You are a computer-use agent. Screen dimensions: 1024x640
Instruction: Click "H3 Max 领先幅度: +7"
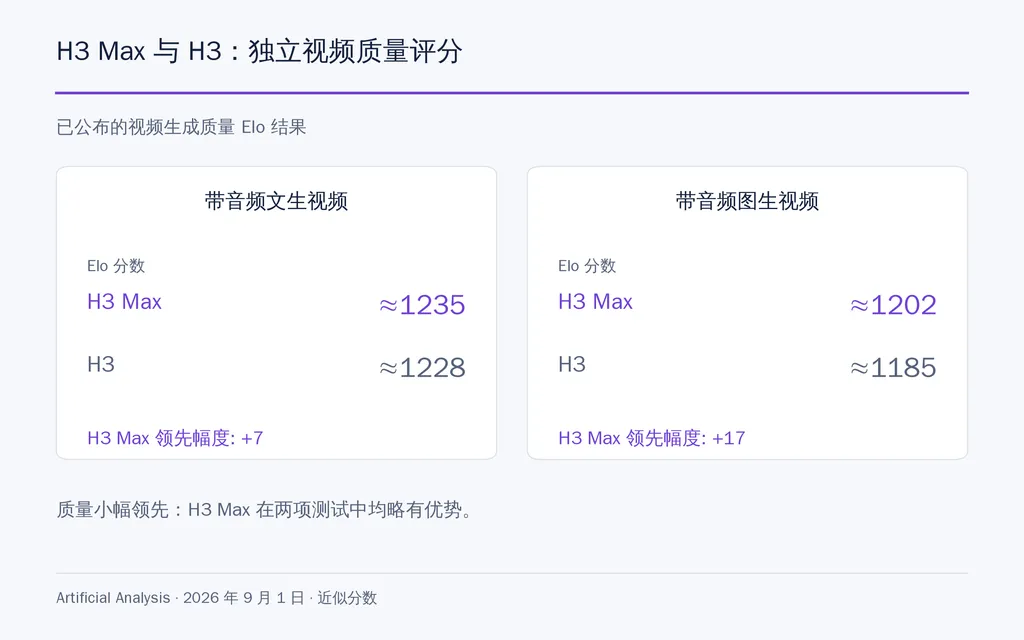pyautogui.click(x=175, y=438)
